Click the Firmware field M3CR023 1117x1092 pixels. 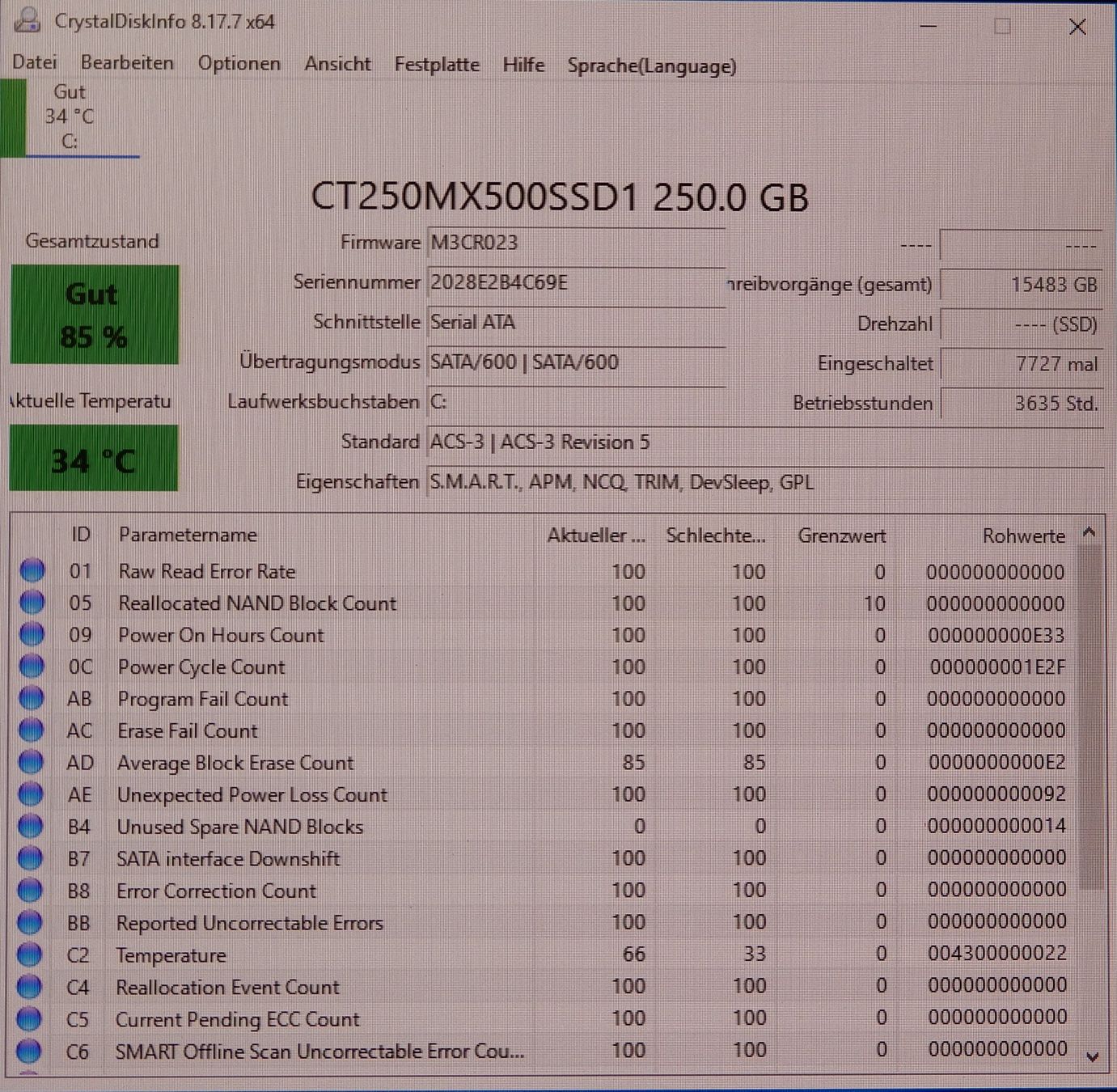pyautogui.click(x=576, y=242)
